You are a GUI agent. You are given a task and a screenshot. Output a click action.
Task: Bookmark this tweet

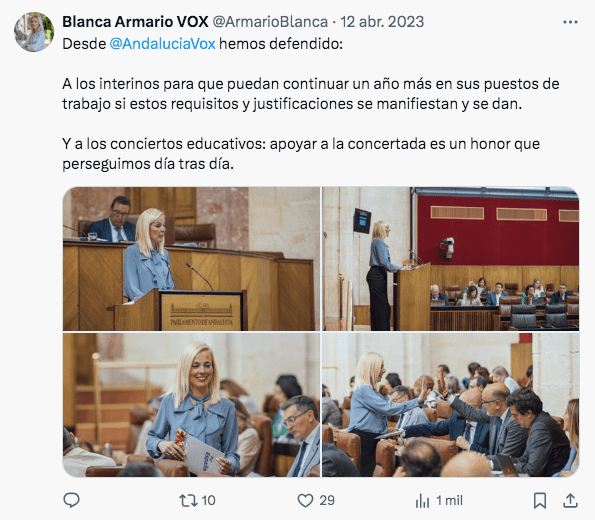point(540,501)
